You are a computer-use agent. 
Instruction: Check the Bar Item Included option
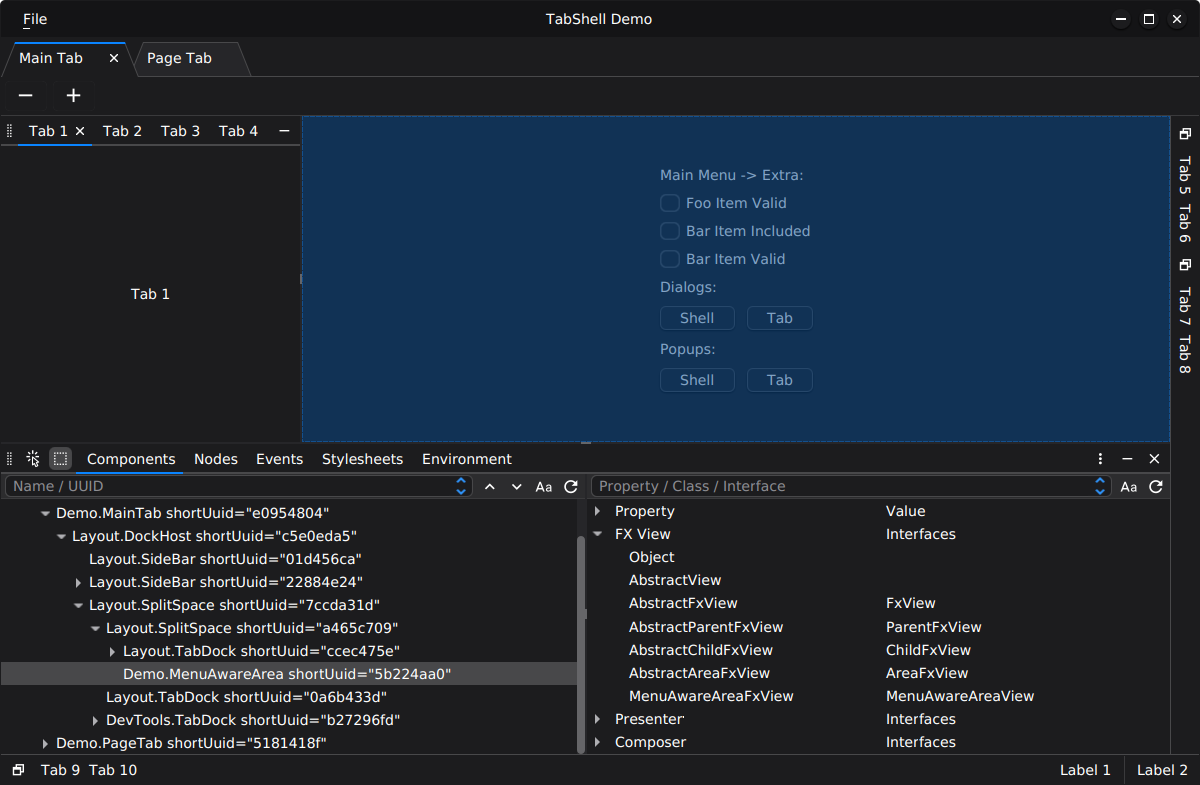point(670,231)
